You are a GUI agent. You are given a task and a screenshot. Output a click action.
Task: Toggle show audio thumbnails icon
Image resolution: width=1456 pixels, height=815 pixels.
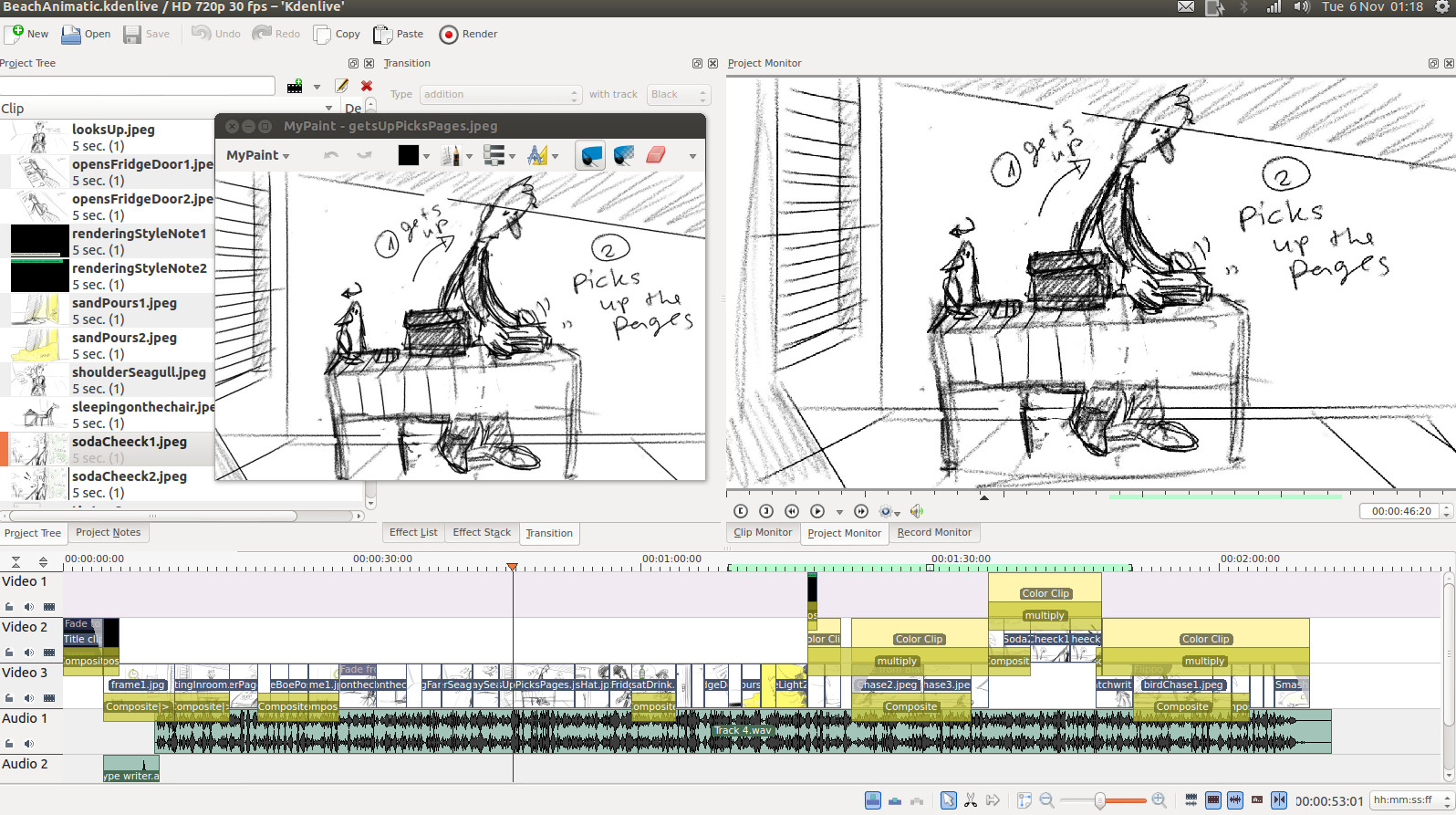[x=1235, y=800]
